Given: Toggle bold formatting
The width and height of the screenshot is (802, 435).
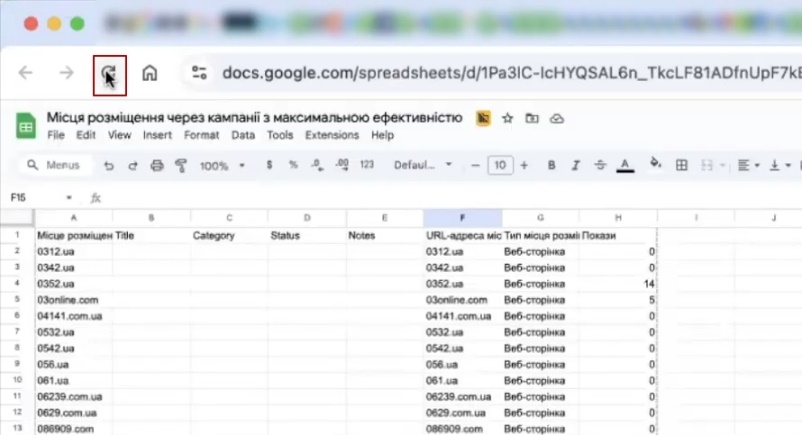Looking at the screenshot, I should click(551, 165).
